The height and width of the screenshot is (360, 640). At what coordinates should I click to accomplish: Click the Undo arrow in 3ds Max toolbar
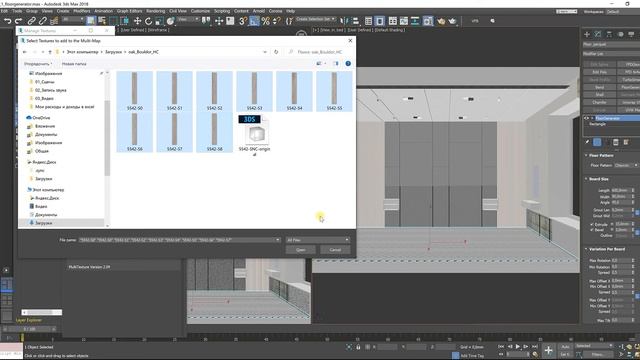coord(7,21)
